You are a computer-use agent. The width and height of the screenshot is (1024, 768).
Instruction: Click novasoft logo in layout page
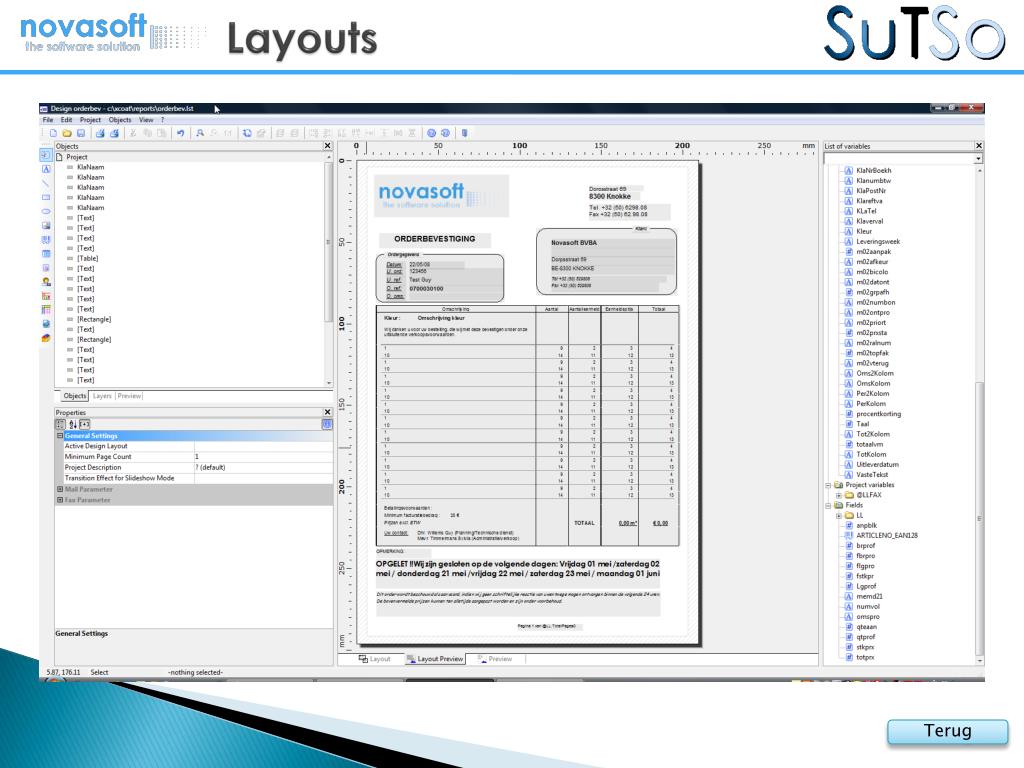pyautogui.click(x=441, y=195)
